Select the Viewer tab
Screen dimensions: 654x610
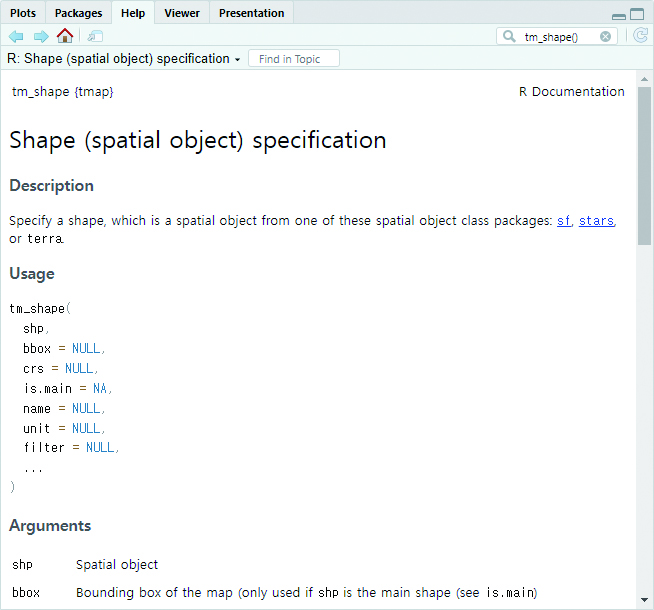click(182, 13)
